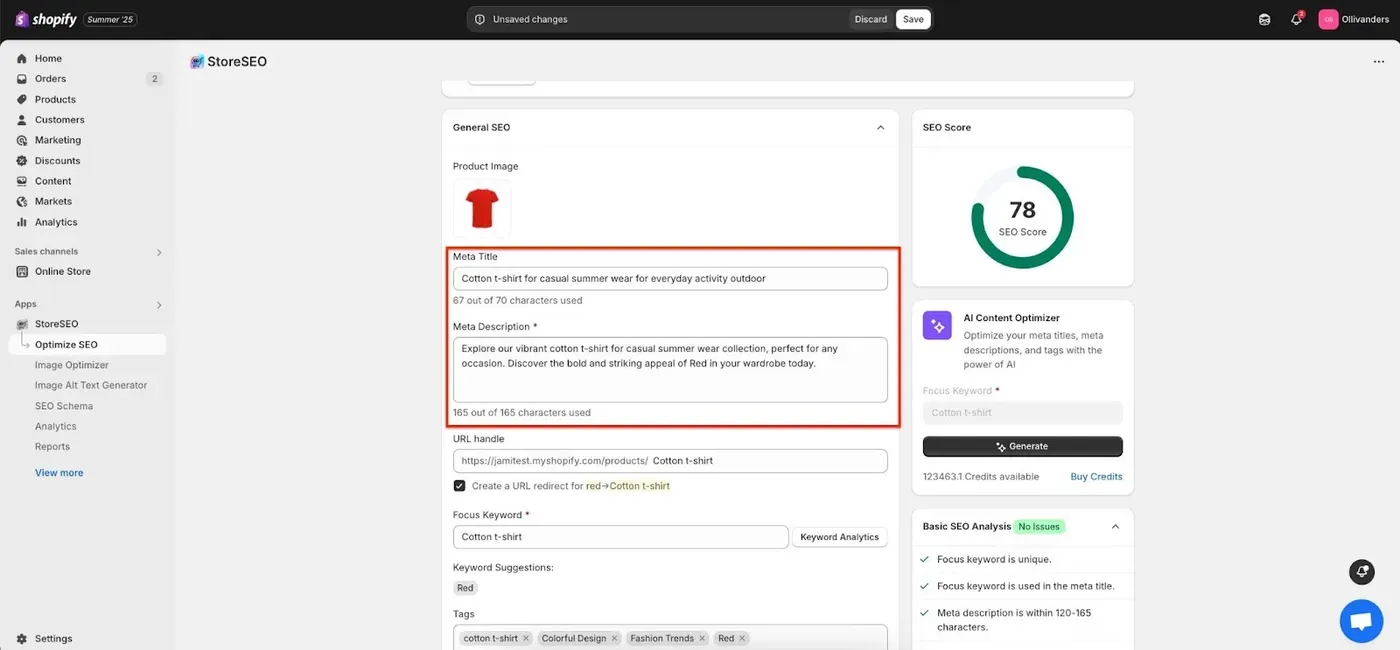Click the Generate button

click(x=1022, y=446)
